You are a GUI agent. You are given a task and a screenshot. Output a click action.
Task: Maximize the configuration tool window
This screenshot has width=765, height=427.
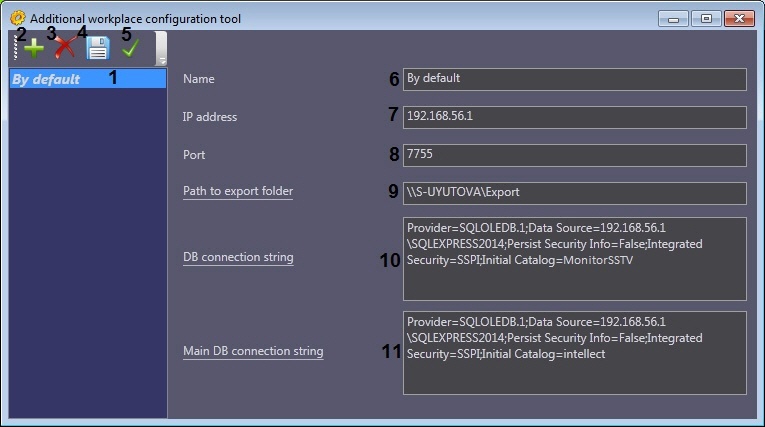point(706,18)
